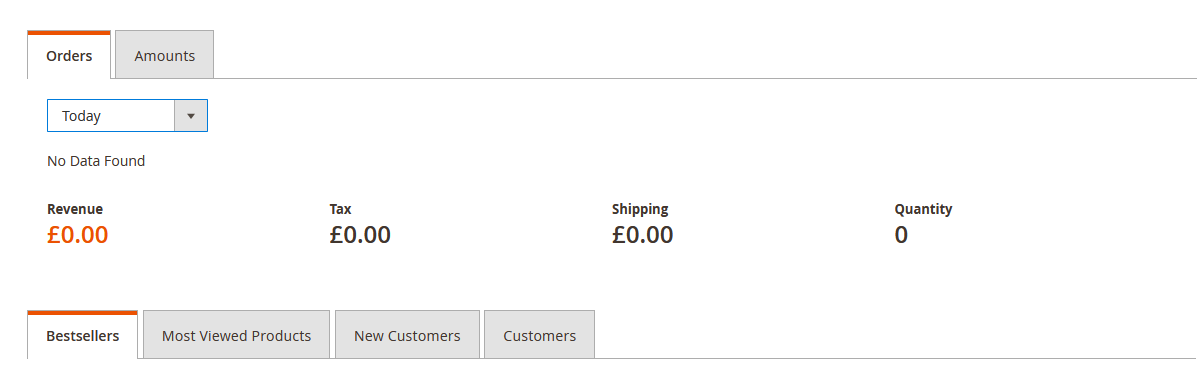Select the orange Revenue £0.00 value
The height and width of the screenshot is (369, 1201).
(x=78, y=235)
